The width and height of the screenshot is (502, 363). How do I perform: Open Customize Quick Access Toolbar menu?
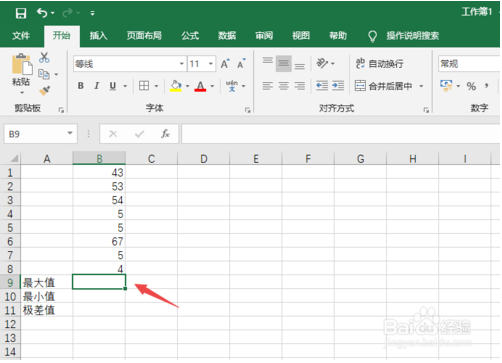92,13
